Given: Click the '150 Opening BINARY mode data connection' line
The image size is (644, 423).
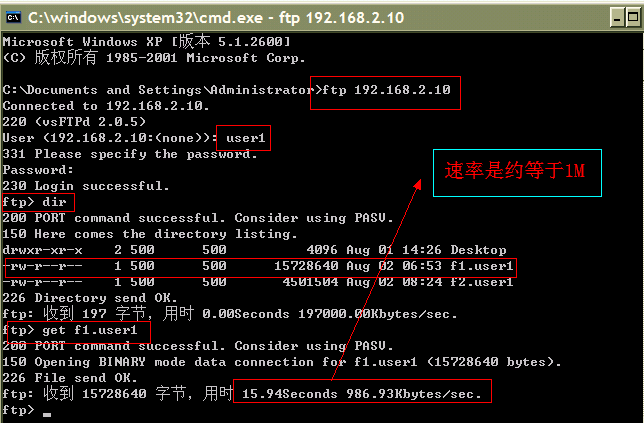Looking at the screenshot, I should click(281, 362).
